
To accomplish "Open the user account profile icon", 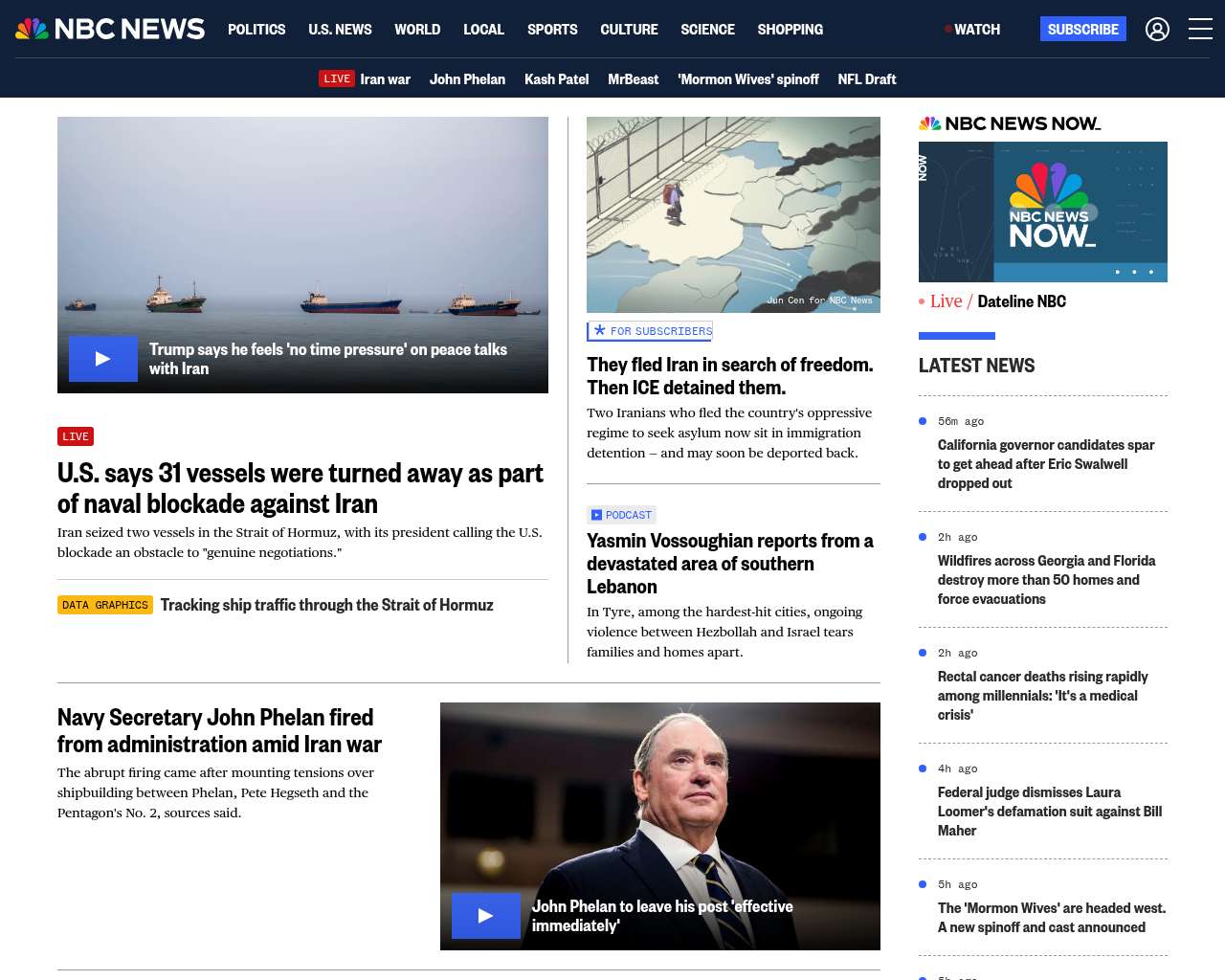I will coord(1157,30).
